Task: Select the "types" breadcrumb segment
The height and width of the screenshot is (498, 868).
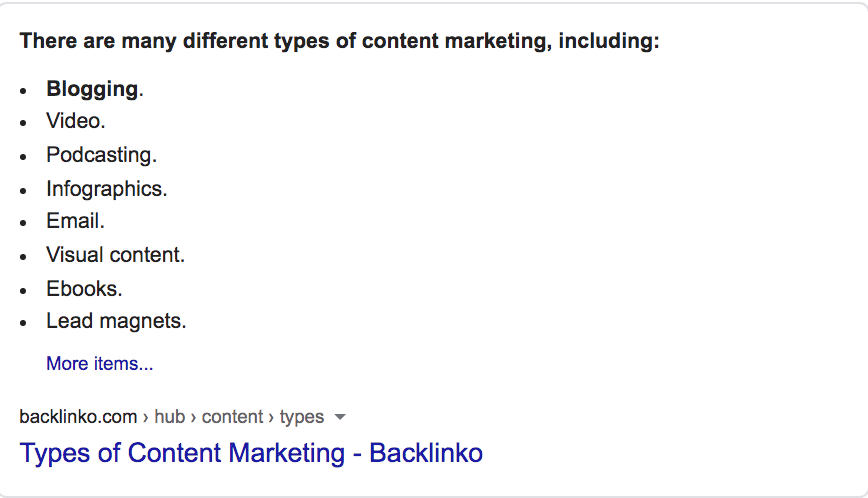Action: coord(302,417)
